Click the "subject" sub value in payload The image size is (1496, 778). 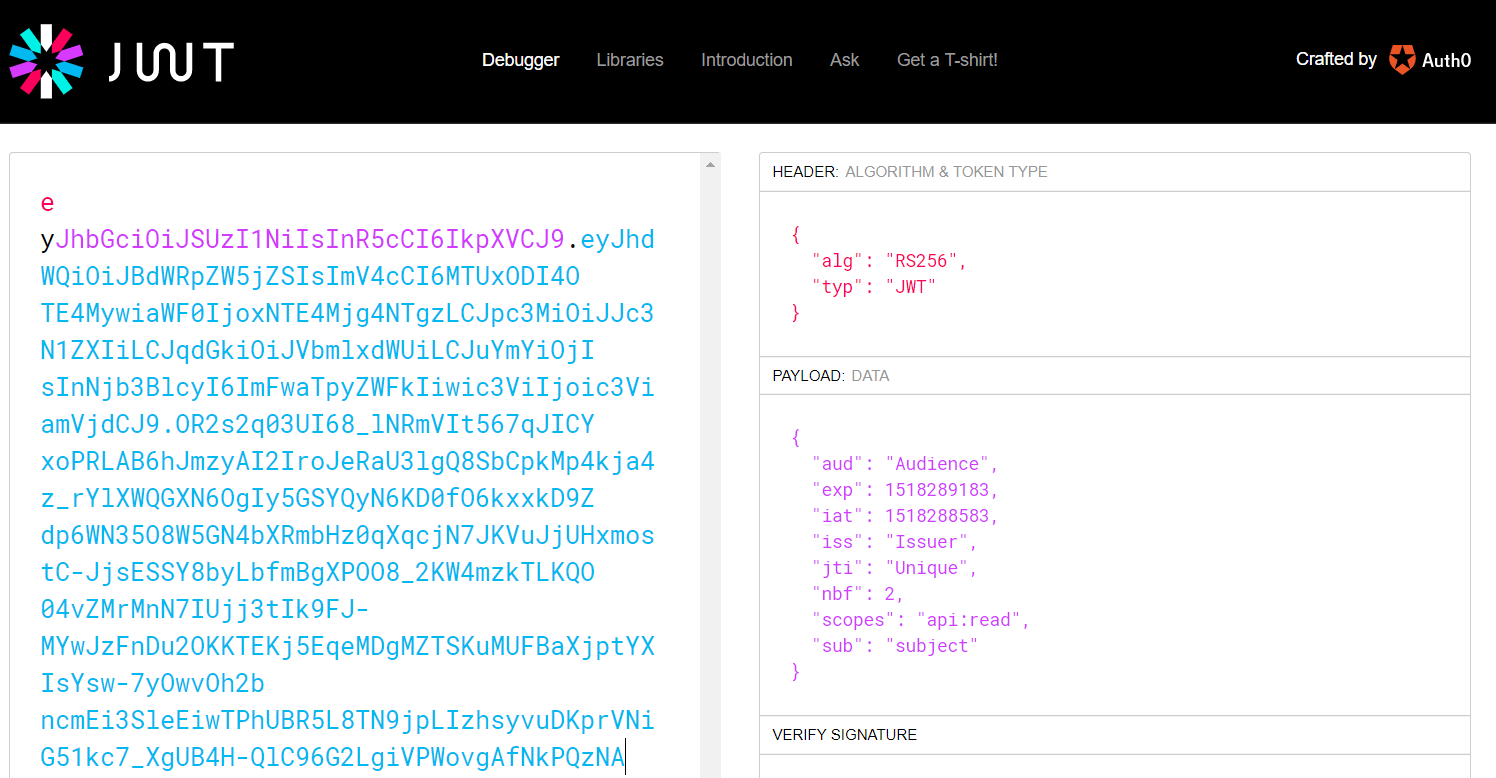pyautogui.click(x=931, y=646)
